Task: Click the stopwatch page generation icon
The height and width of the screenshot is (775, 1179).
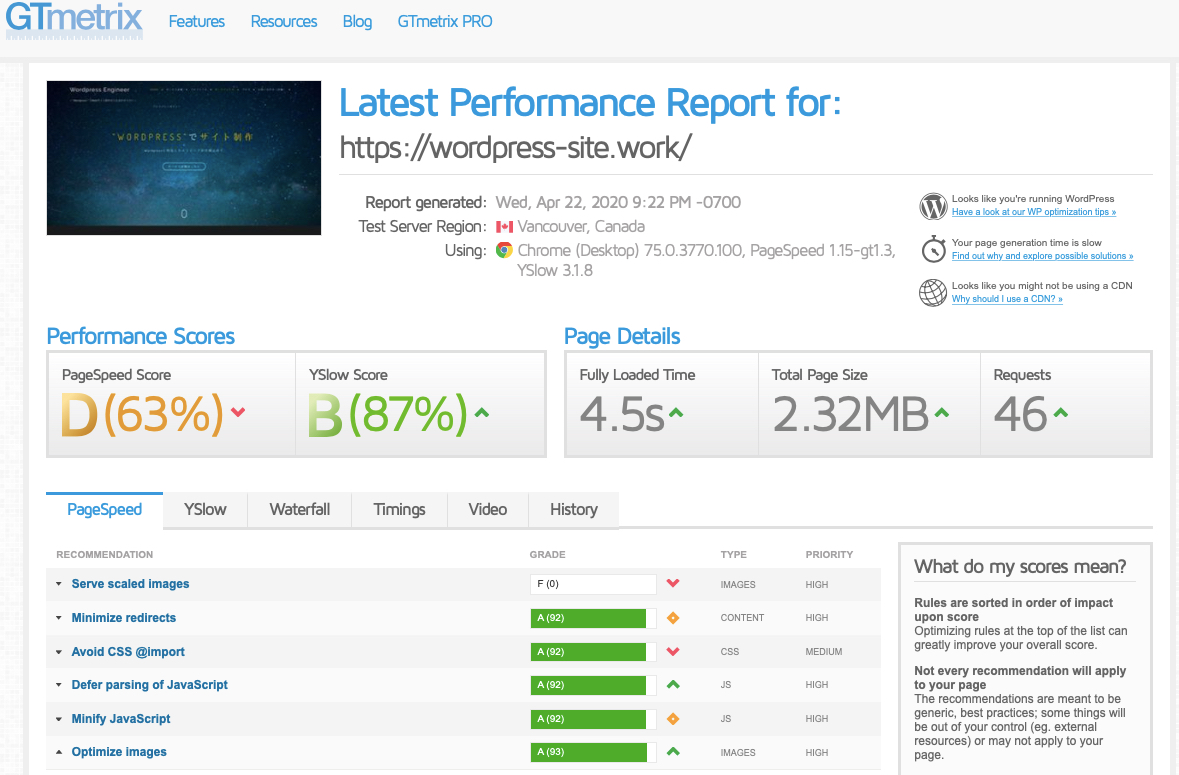Action: pos(933,249)
